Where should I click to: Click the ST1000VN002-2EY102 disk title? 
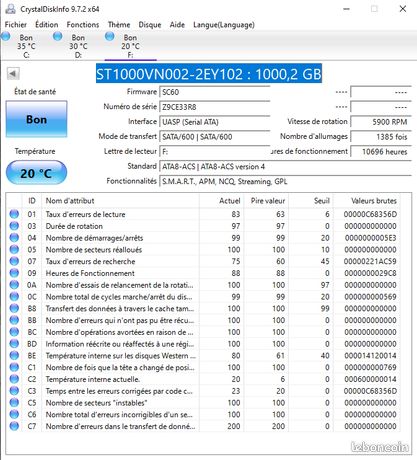209,73
